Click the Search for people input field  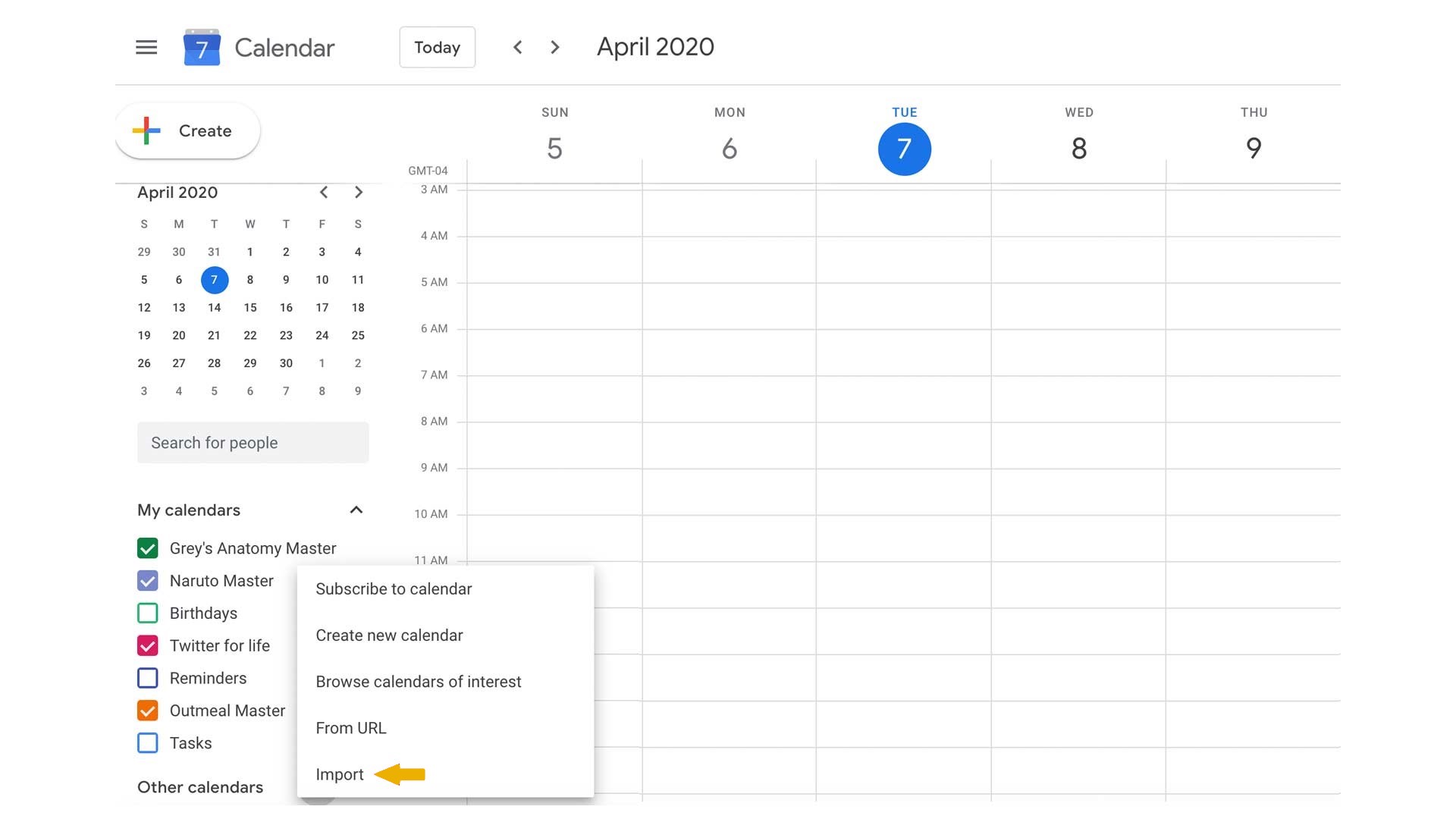[x=253, y=442]
